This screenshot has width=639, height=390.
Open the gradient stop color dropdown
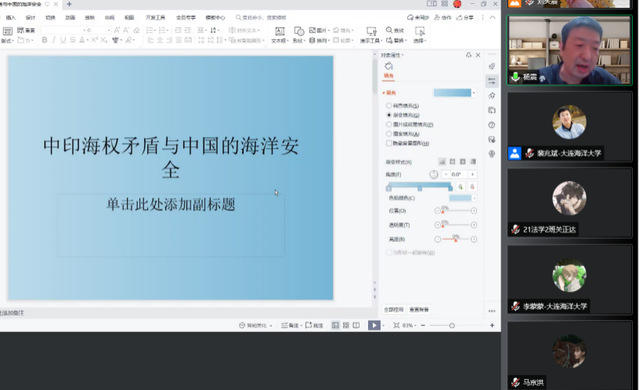tap(474, 198)
